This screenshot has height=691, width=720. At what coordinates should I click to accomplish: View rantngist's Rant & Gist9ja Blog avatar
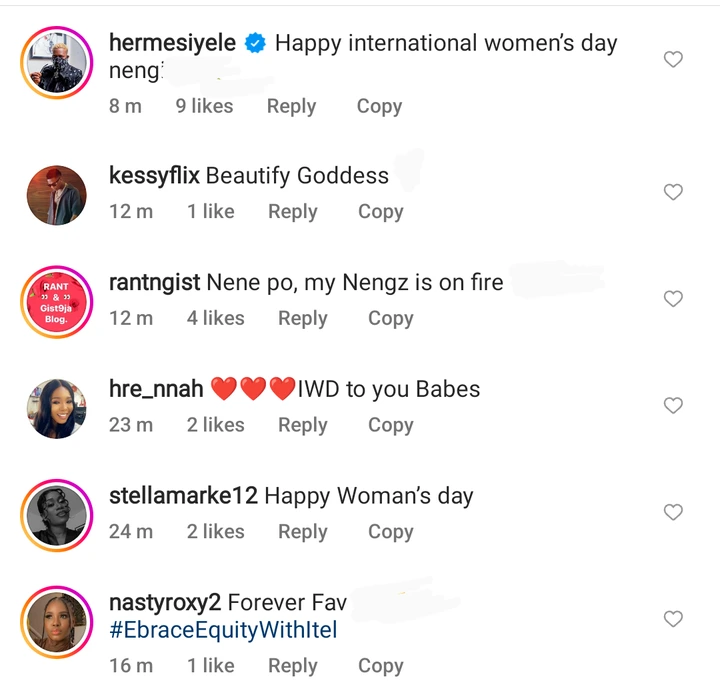(x=56, y=301)
